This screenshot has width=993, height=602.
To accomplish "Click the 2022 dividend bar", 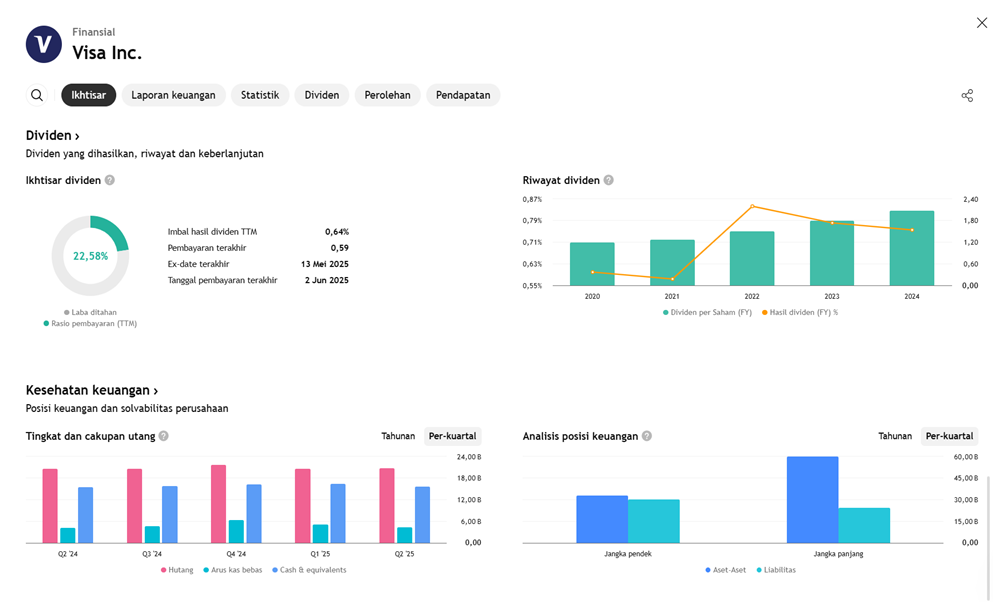I will 752,258.
